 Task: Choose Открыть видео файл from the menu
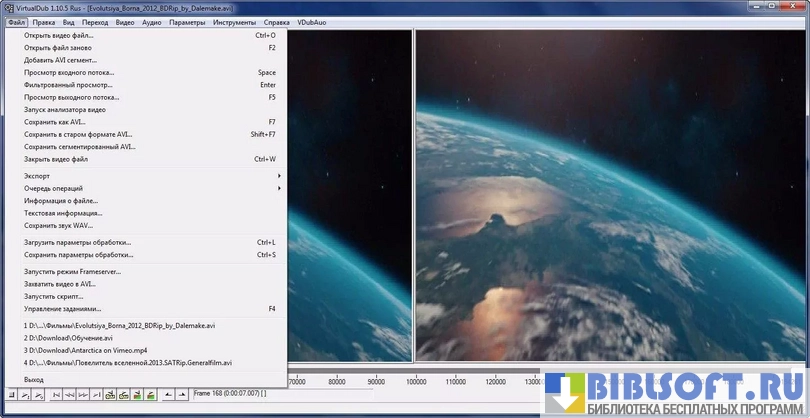click(66, 35)
